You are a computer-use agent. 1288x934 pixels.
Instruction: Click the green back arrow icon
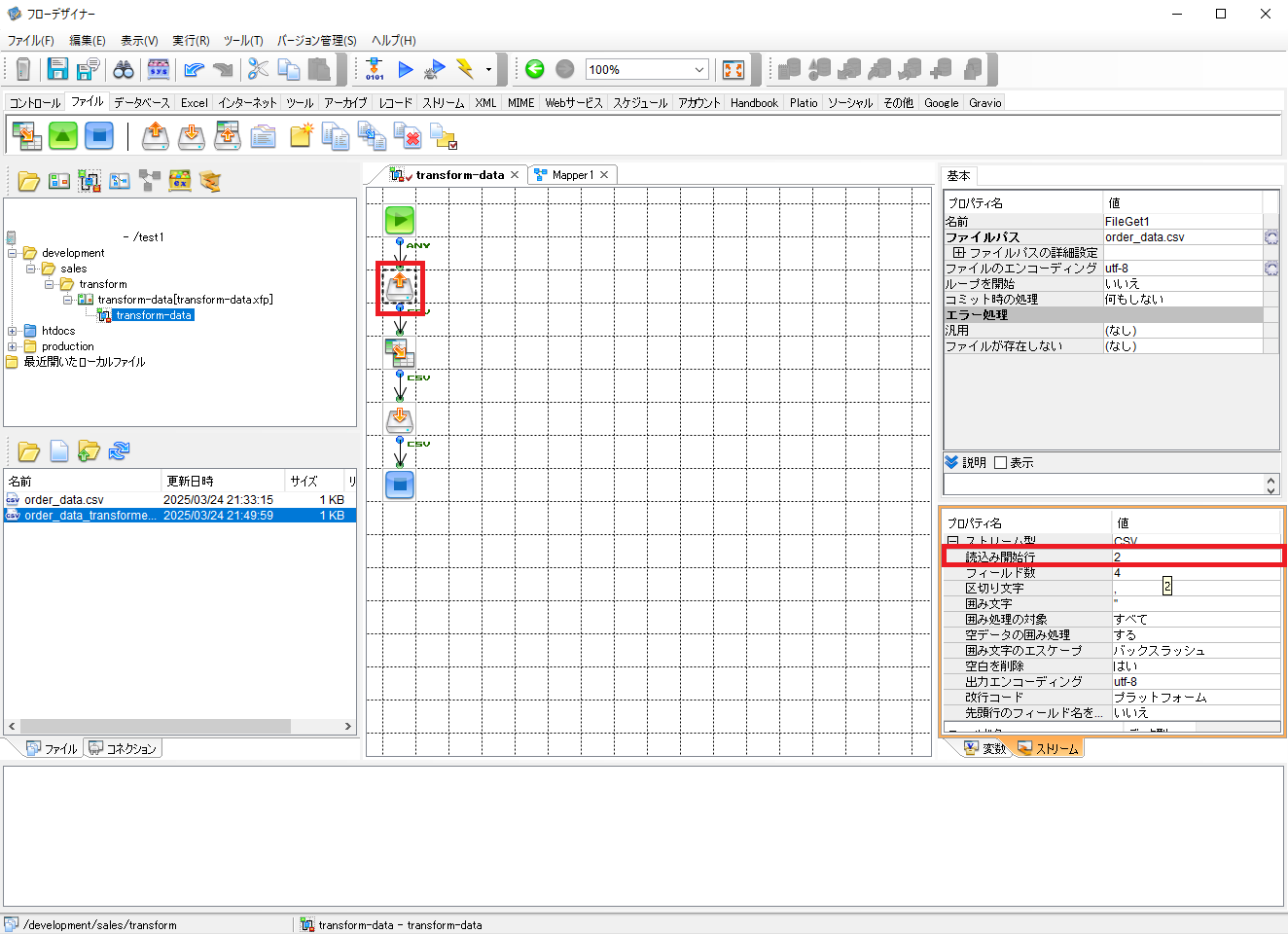point(534,69)
